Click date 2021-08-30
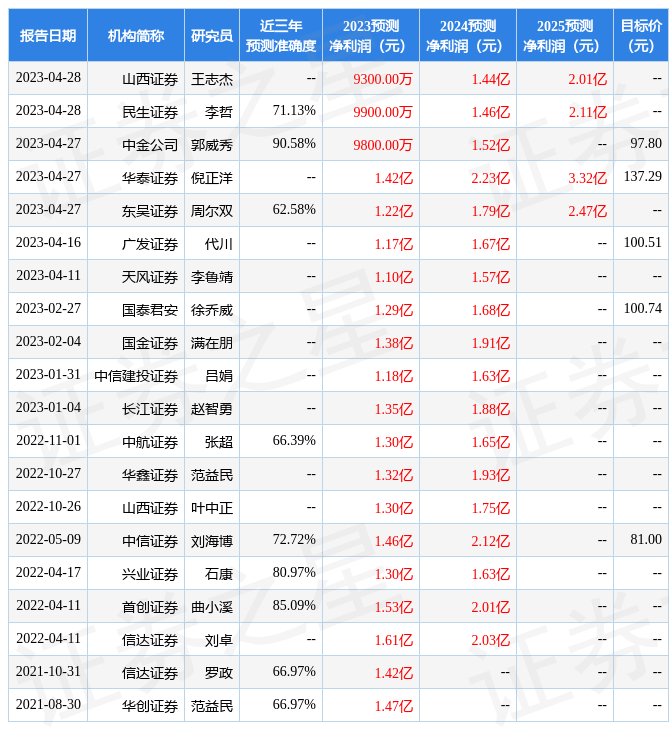The width and height of the screenshot is (669, 730). click(48, 705)
